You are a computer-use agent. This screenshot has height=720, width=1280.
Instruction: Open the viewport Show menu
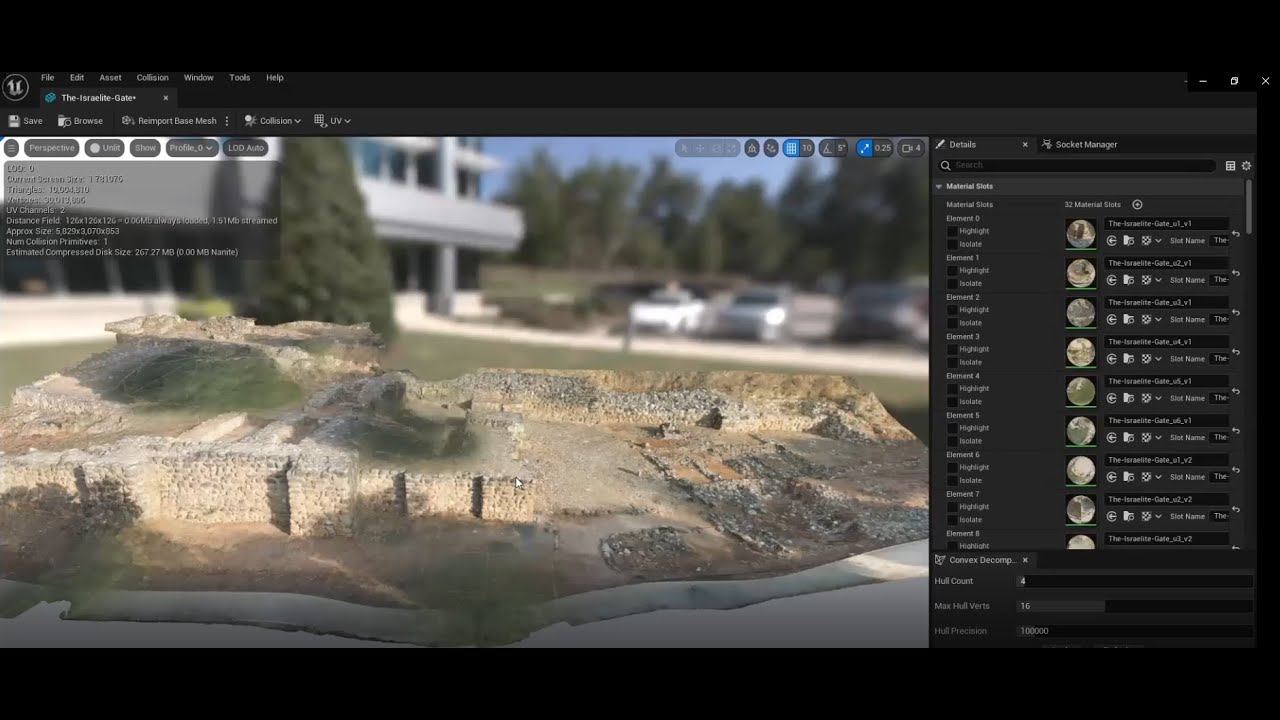click(x=145, y=148)
